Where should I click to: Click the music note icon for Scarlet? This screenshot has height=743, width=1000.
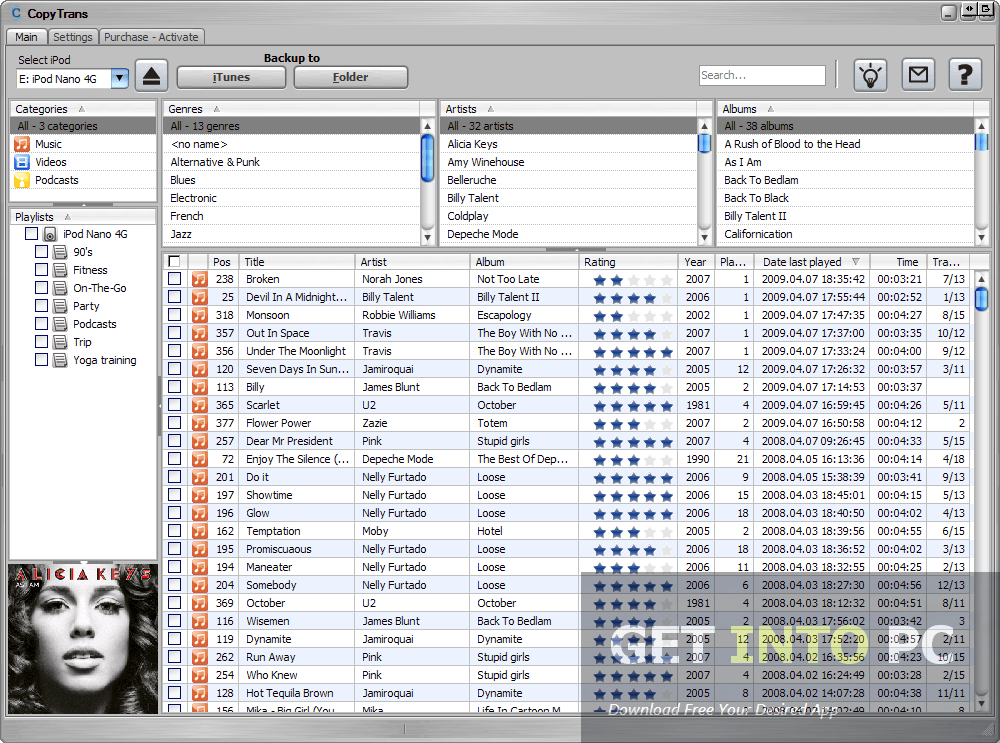point(200,405)
